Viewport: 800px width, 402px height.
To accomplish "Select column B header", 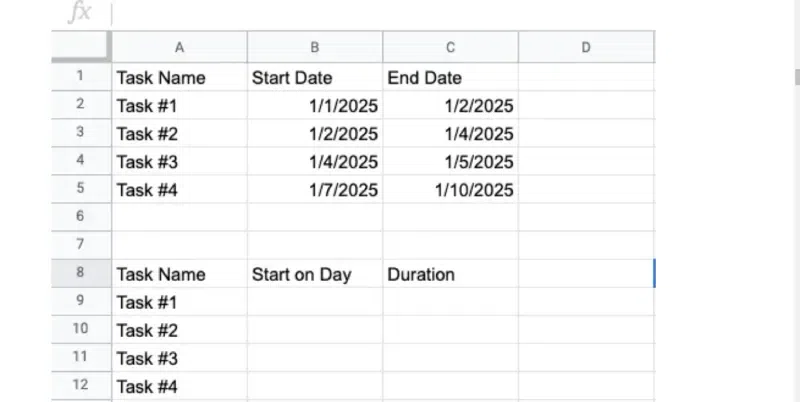I will 315,46.
